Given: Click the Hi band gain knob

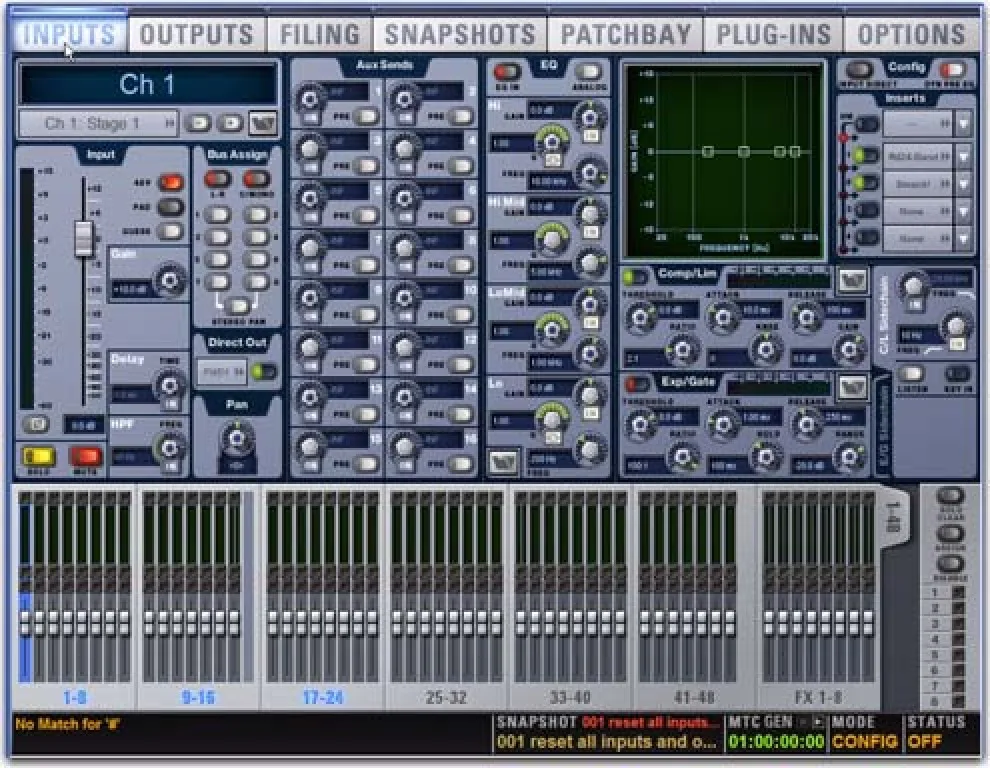Looking at the screenshot, I should pos(588,117).
